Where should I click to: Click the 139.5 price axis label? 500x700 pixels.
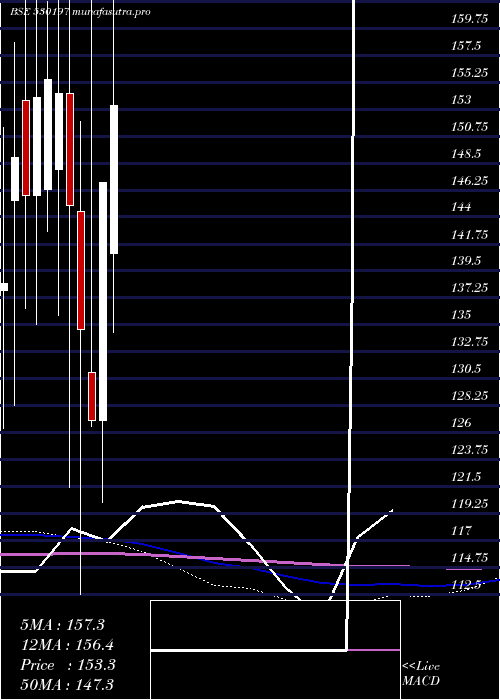466,261
